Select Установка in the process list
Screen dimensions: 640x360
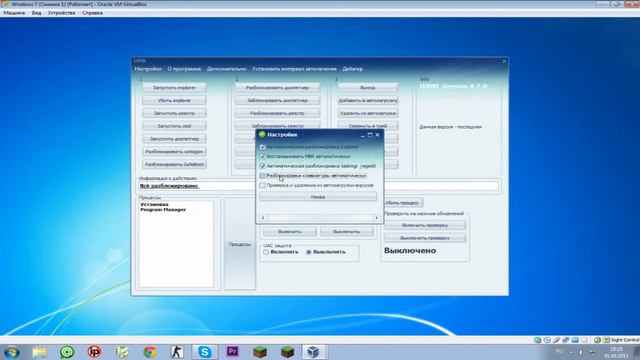pyautogui.click(x=154, y=204)
